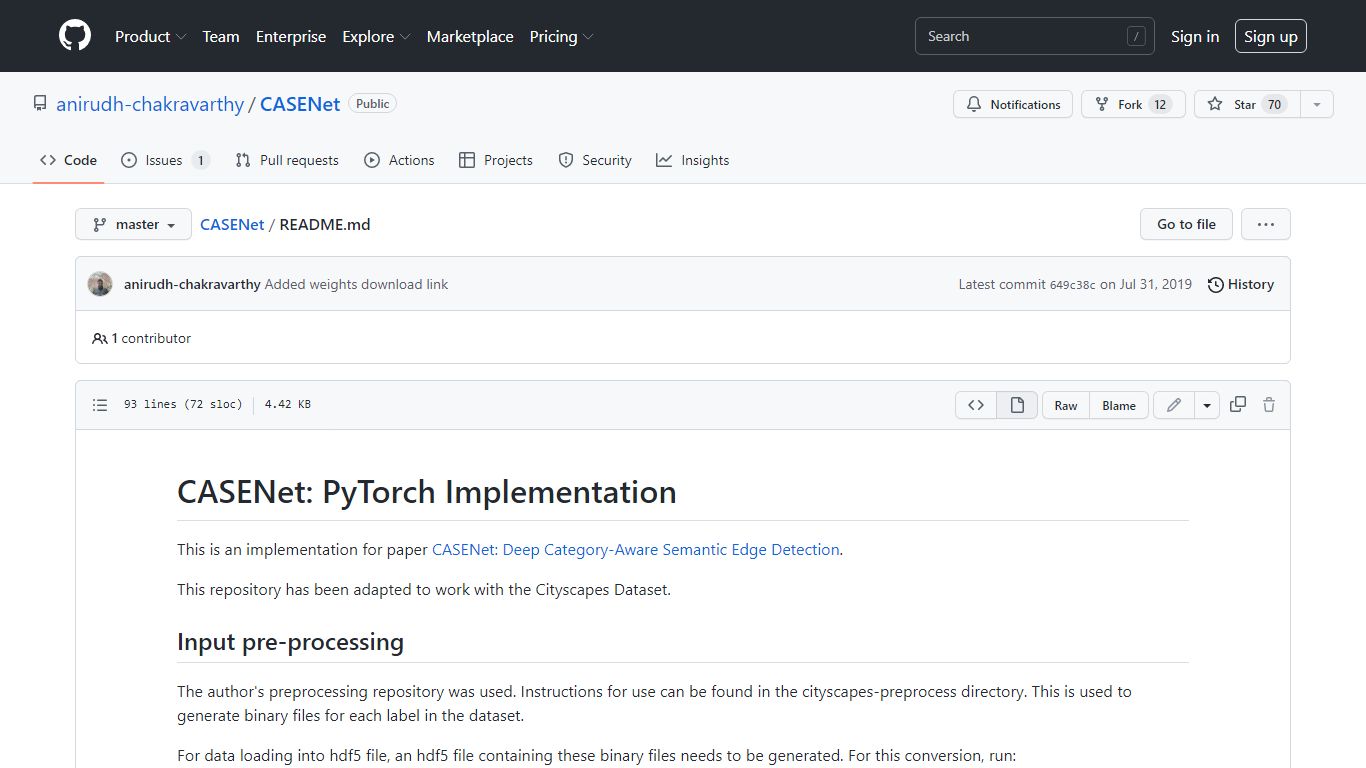The image size is (1366, 768).
Task: Click the contributors people icon
Action: [x=99, y=338]
